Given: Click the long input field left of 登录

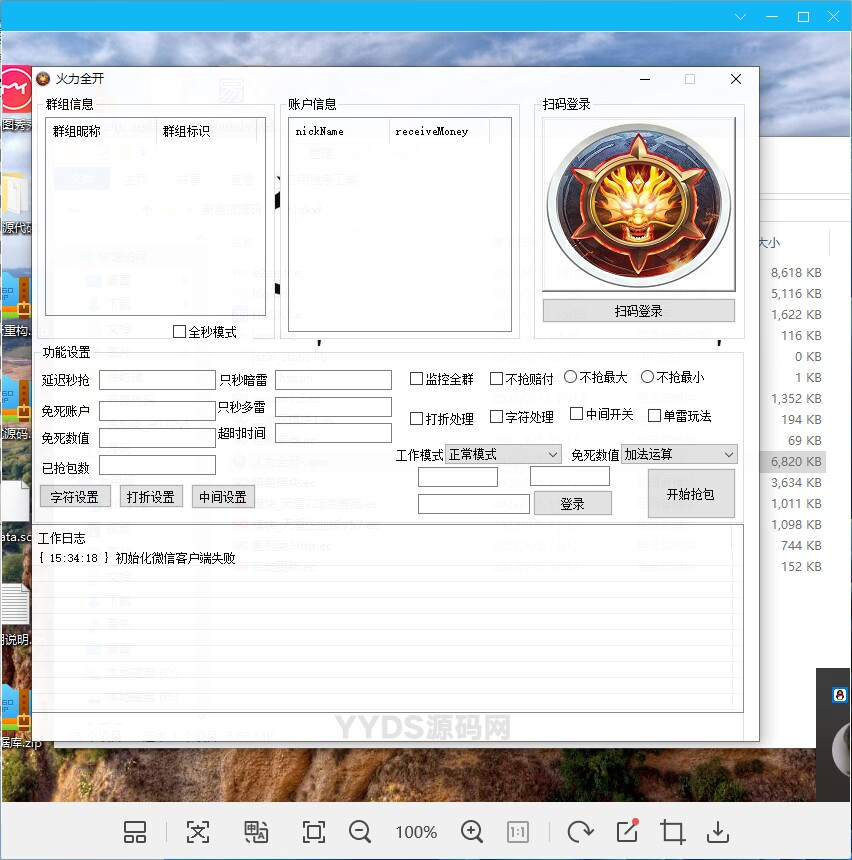Looking at the screenshot, I should [x=473, y=503].
